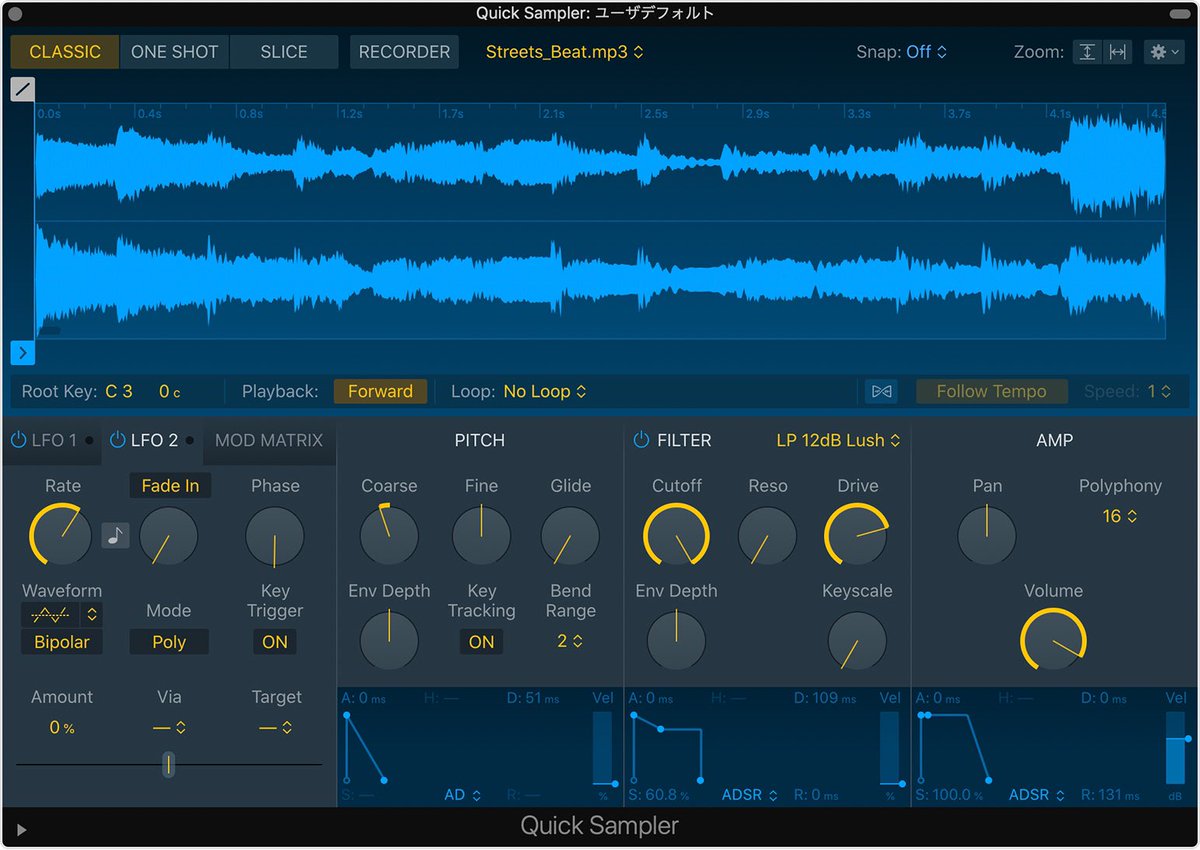
Task: Toggle Pitch Key Tracking ON button
Action: [x=482, y=642]
